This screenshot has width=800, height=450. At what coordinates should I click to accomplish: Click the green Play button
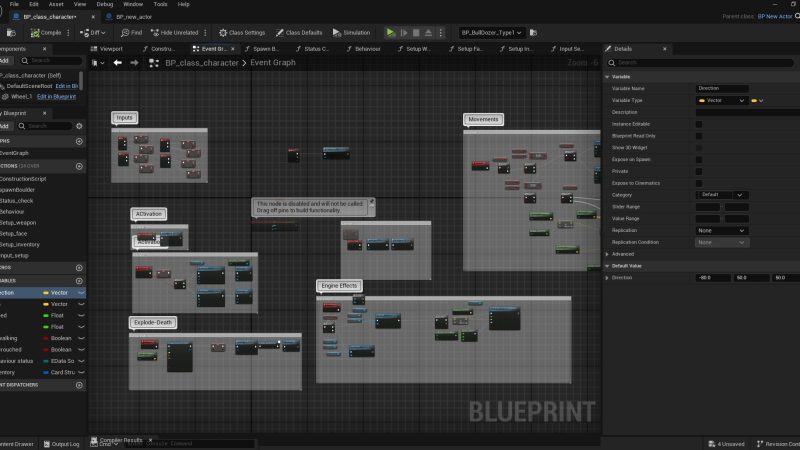(x=392, y=32)
